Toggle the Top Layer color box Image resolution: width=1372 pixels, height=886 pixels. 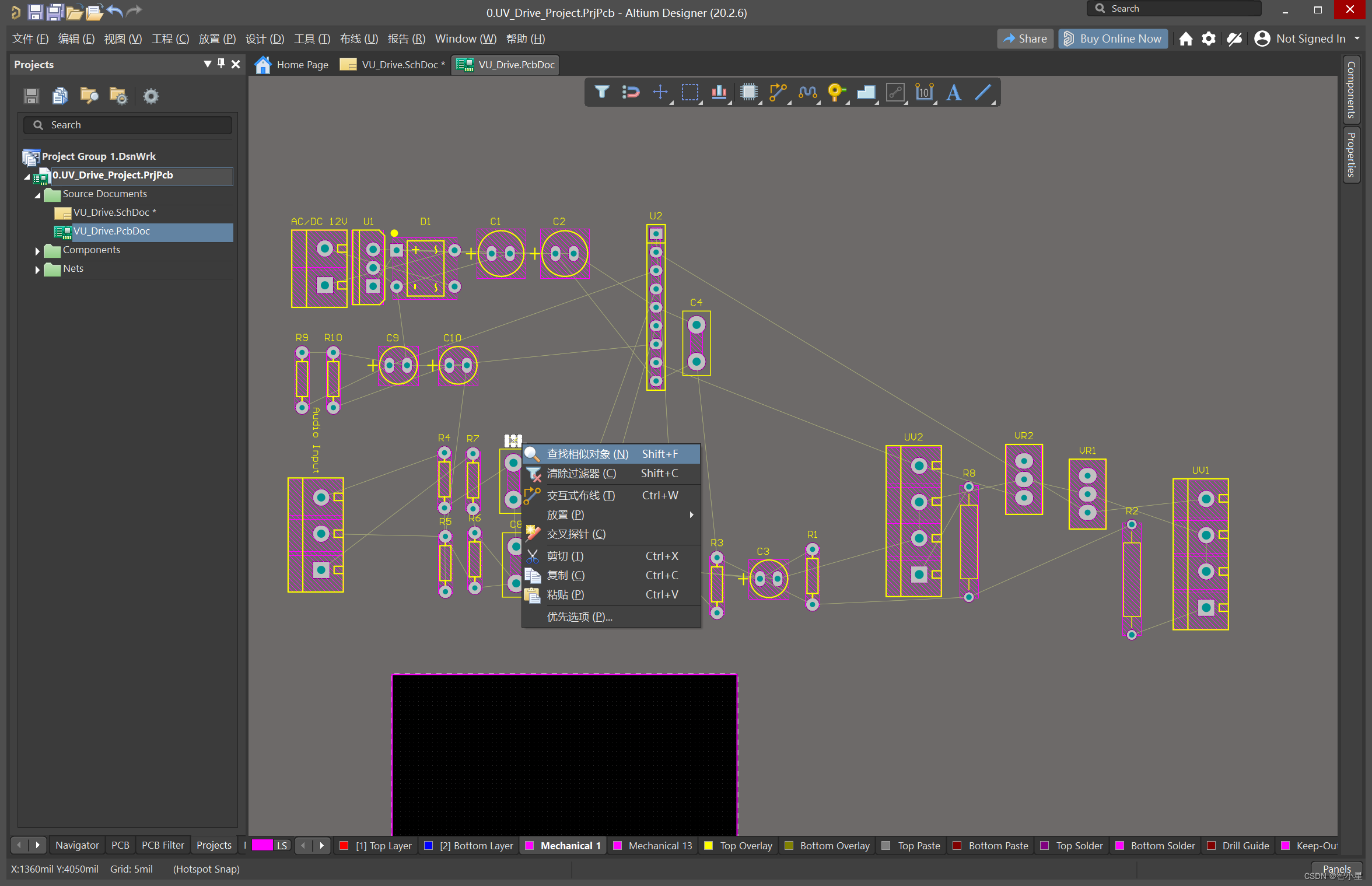pyautogui.click(x=345, y=846)
